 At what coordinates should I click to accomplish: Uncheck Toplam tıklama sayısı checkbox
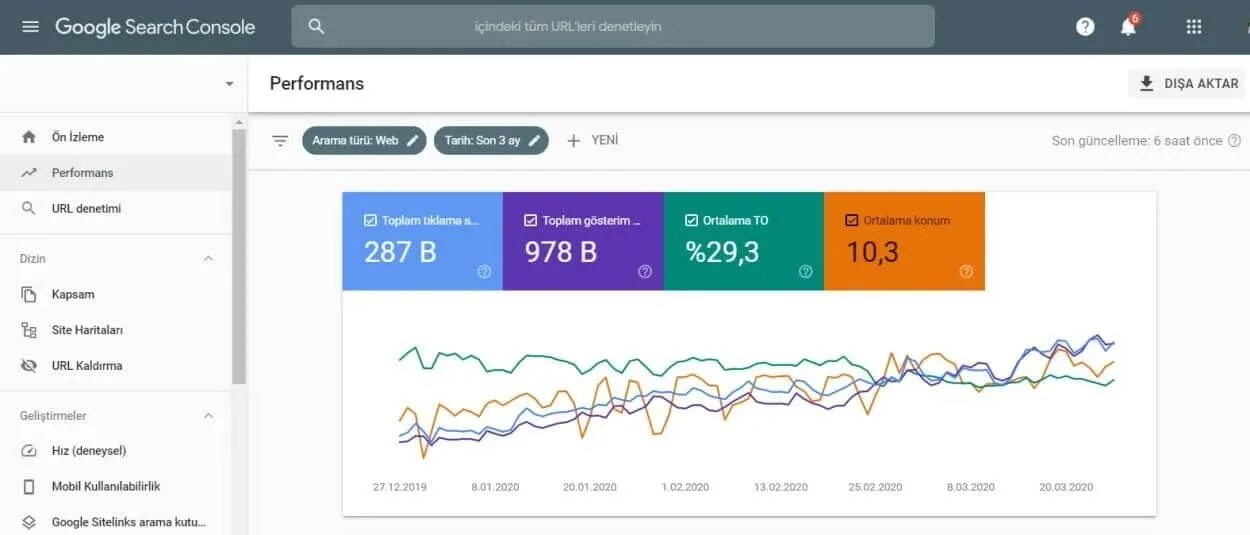point(370,220)
